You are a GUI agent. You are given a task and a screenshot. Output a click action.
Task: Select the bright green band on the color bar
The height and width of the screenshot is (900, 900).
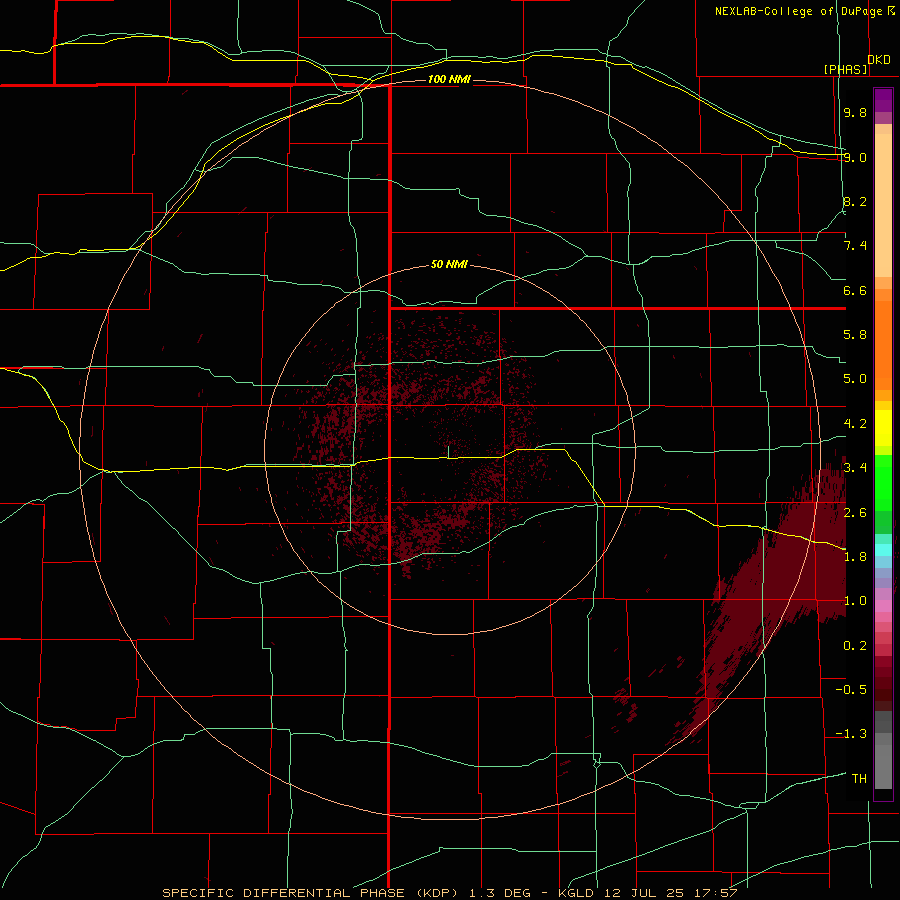click(883, 483)
